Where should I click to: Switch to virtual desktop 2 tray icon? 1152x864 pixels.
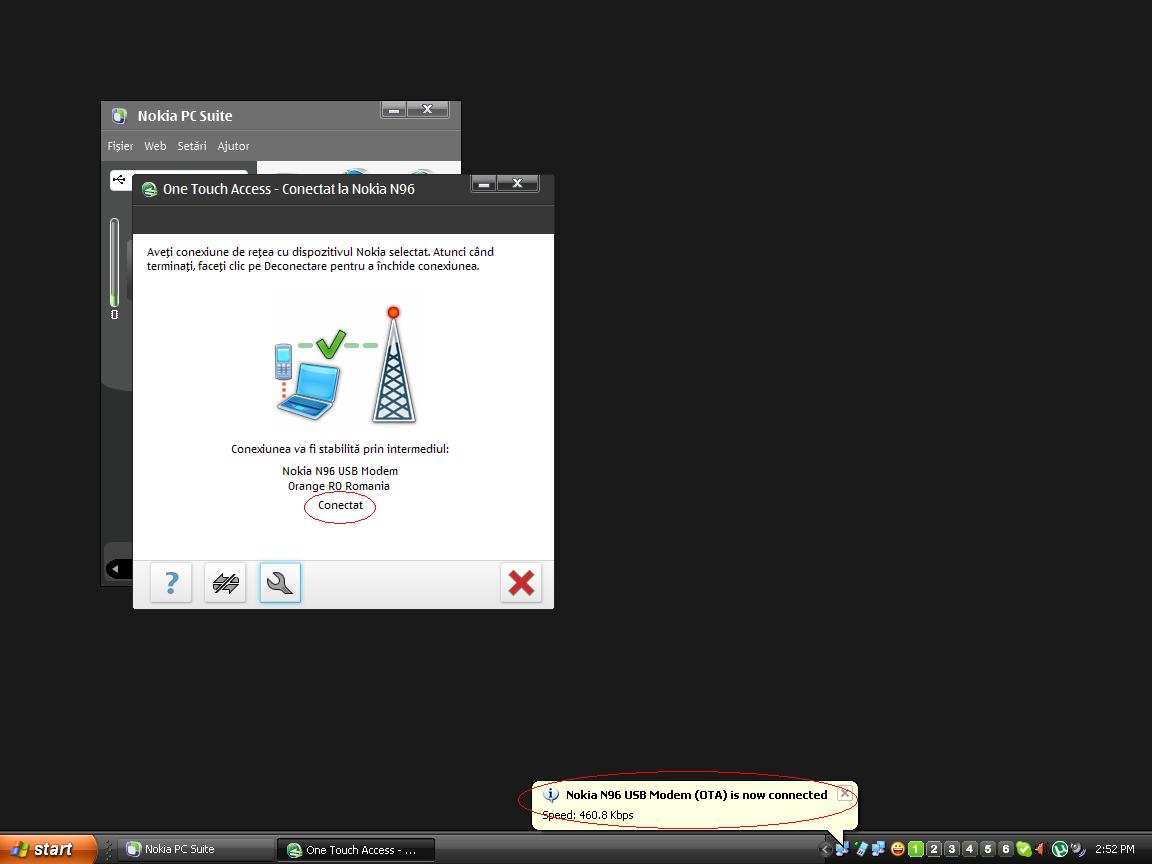coord(934,849)
